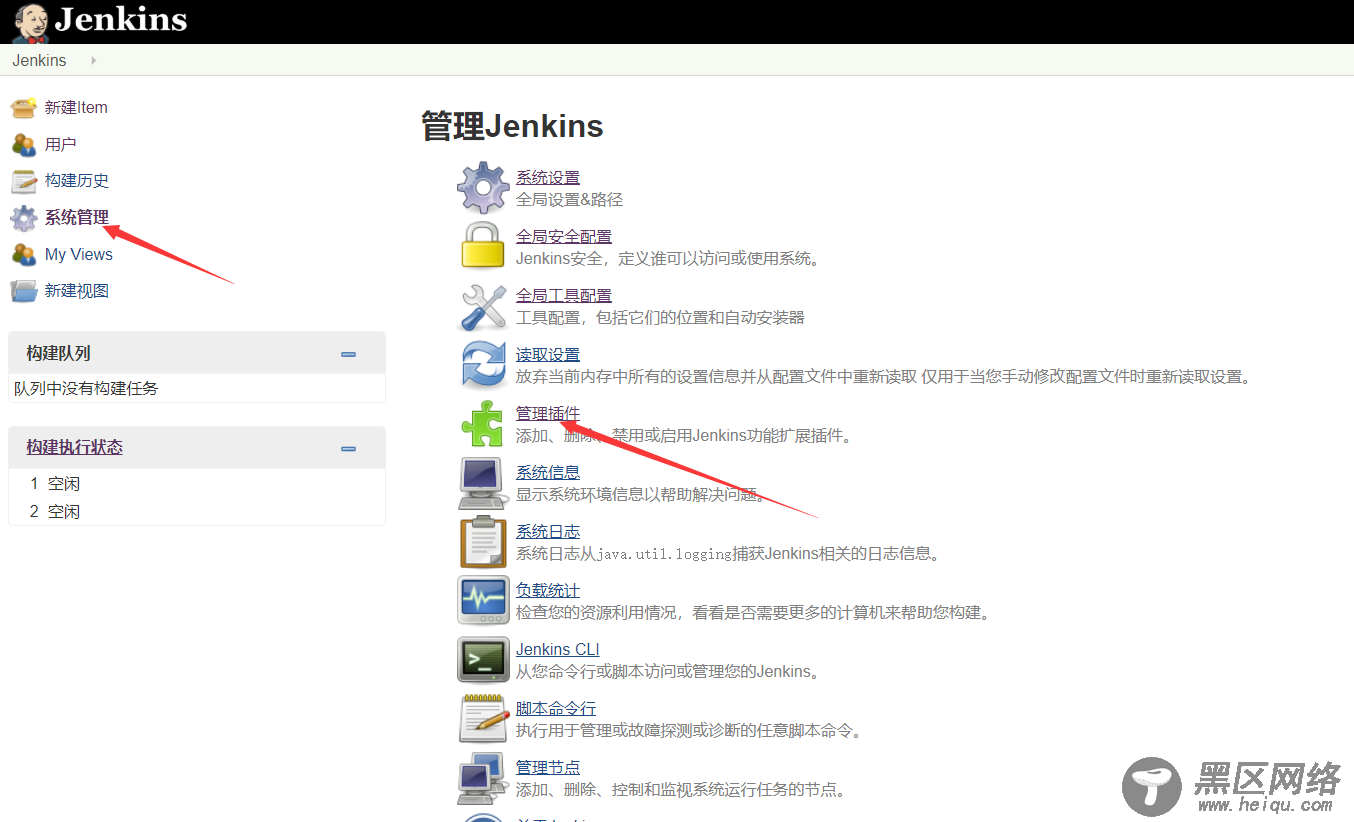Click the 系统设置 gear icon
The height and width of the screenshot is (822, 1354).
(483, 188)
